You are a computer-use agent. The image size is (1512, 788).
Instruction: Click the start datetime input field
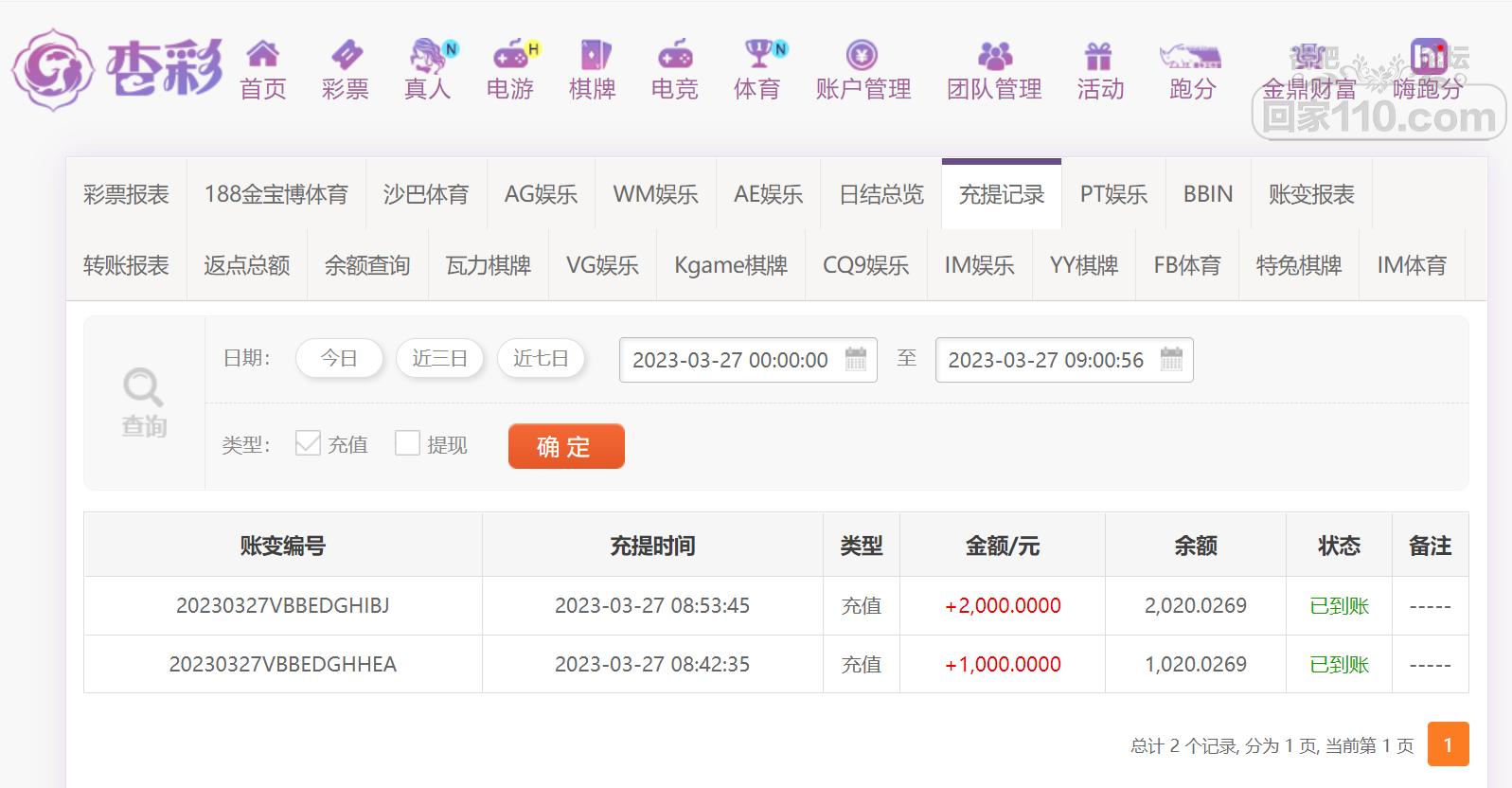(729, 360)
